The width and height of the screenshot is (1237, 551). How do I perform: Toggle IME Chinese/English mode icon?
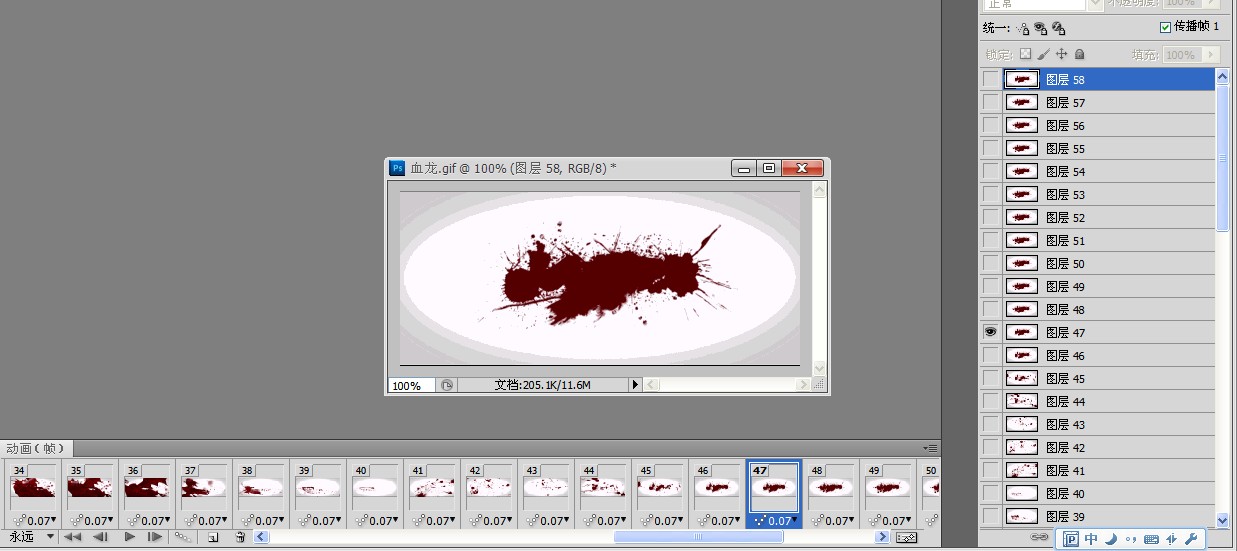click(x=1091, y=539)
